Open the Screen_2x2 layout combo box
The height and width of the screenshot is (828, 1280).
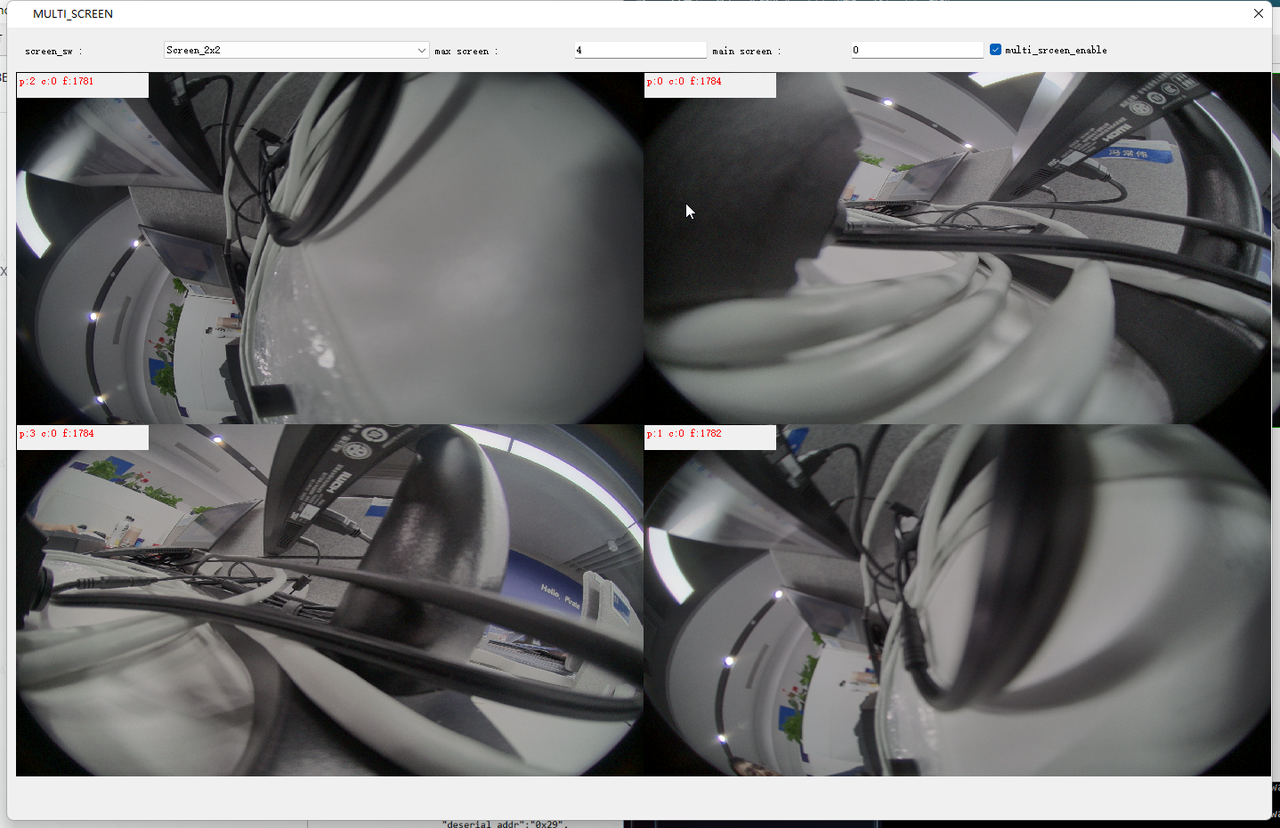290,50
